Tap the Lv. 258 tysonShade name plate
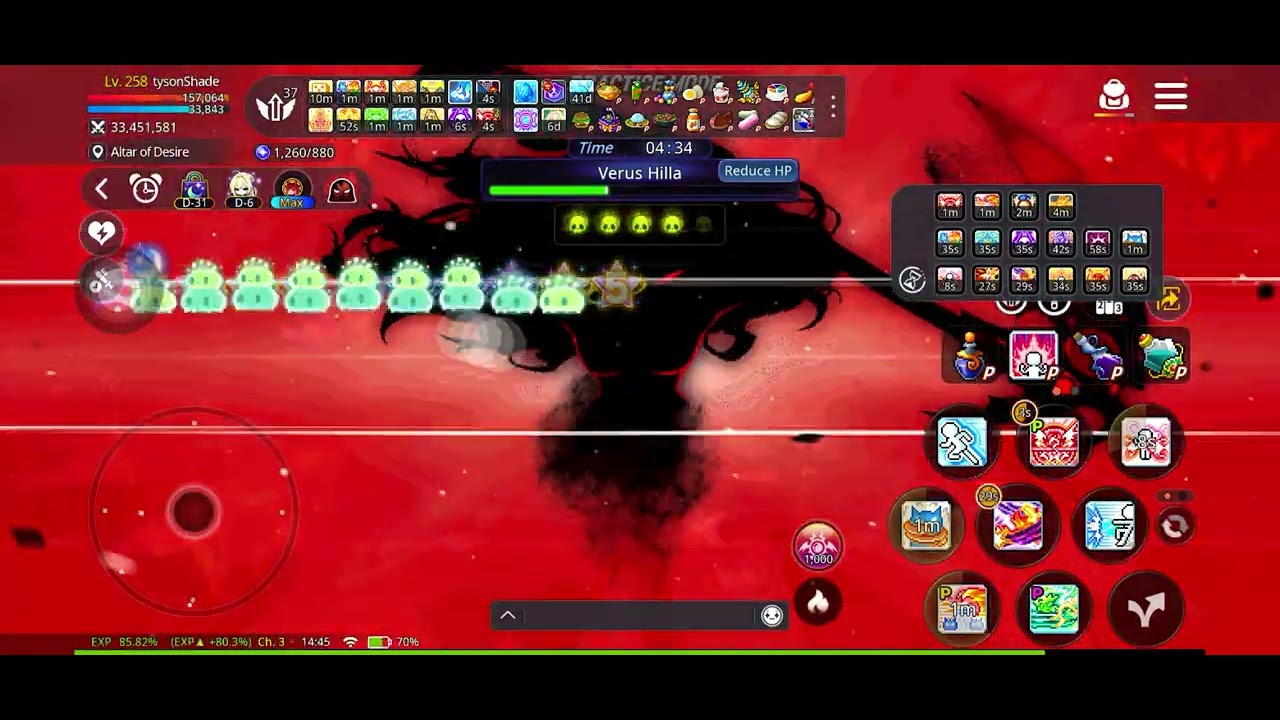This screenshot has width=1280, height=720. tap(161, 81)
